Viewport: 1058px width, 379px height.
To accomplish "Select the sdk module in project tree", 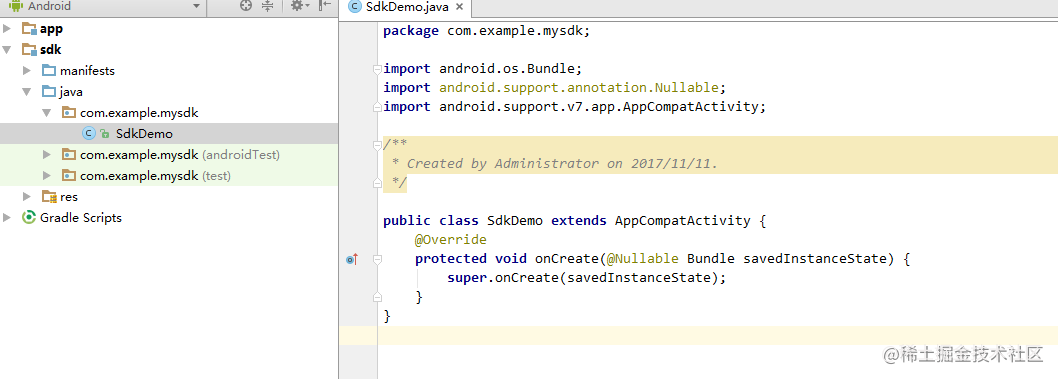I will (x=51, y=50).
